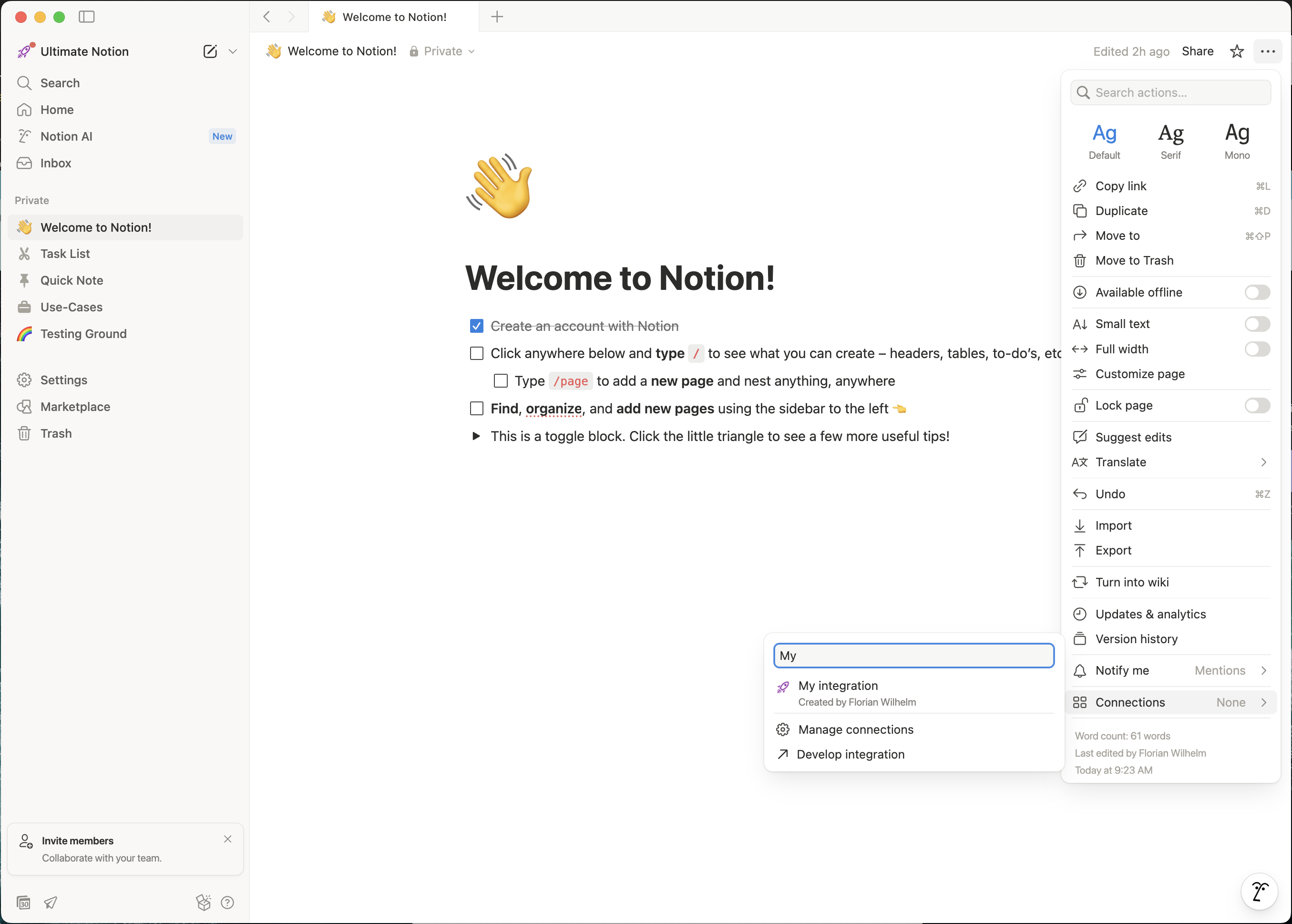1292x924 pixels.
Task: Expand the Notify me Mentions submenu
Action: click(x=1171, y=671)
